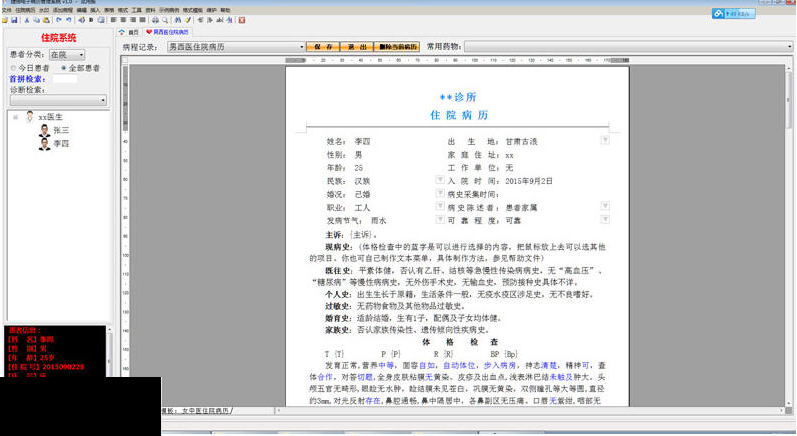Image resolution: width=797 pixels, height=436 pixels.
Task: Click the print toolbar icon
Action: pos(156,20)
